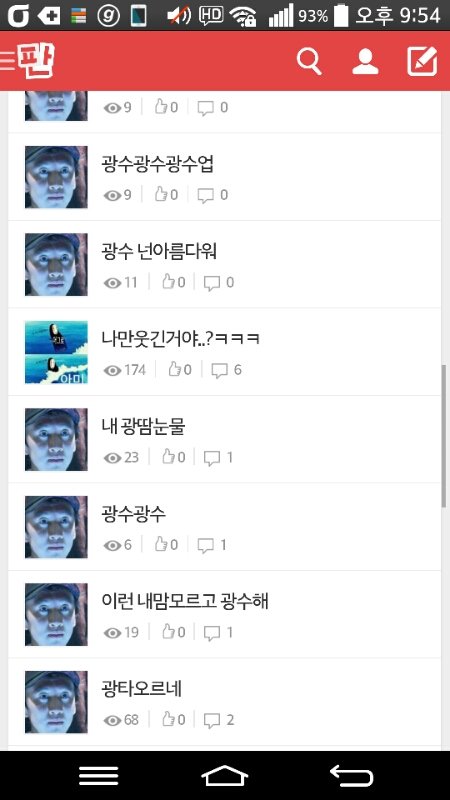The width and height of the screenshot is (450, 800).
Task: Open the post titled 광수광수광수업
Action: [x=157, y=164]
